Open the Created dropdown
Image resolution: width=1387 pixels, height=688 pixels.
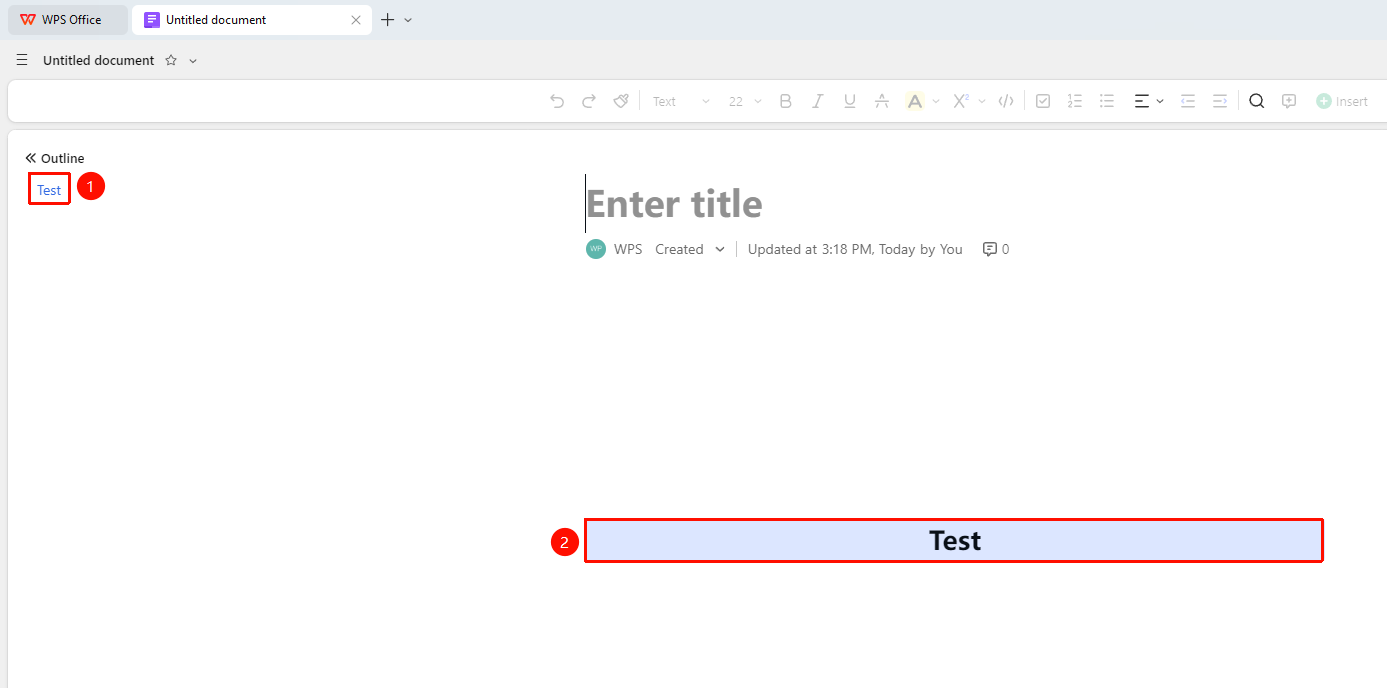coord(690,249)
